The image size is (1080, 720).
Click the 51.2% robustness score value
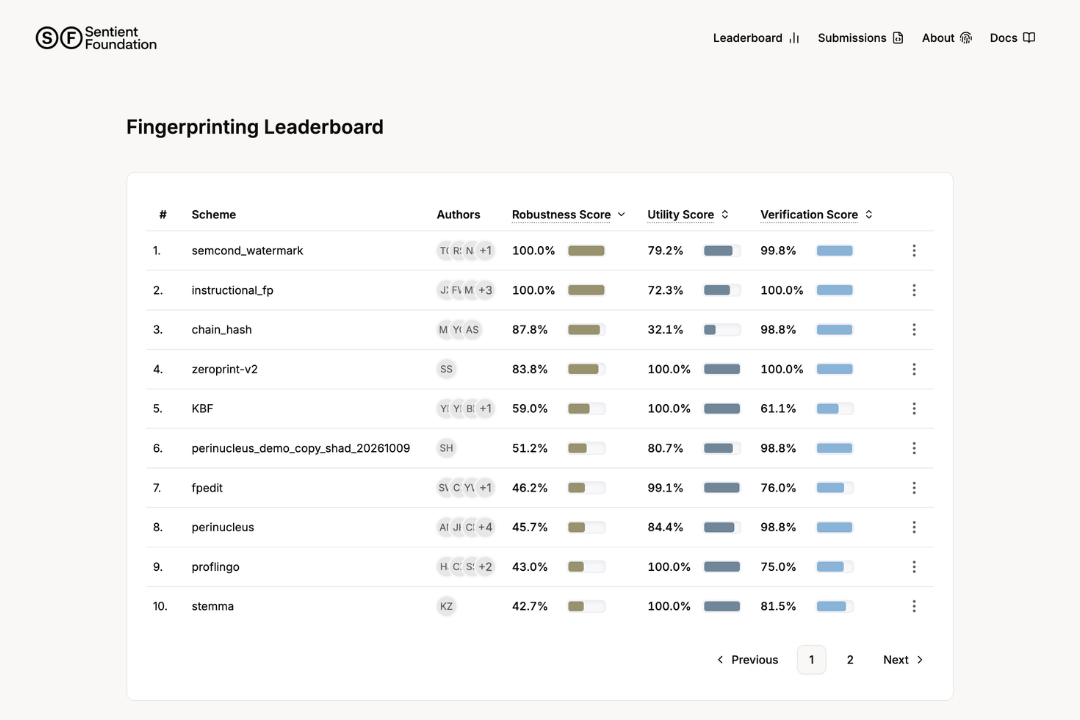(530, 449)
